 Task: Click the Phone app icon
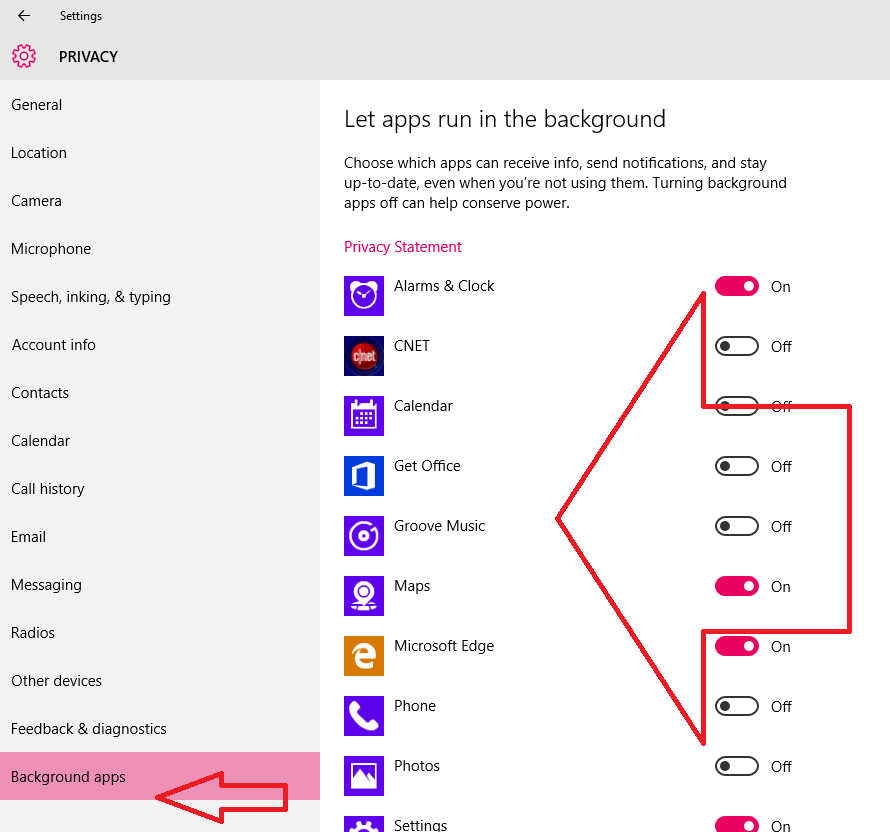click(x=363, y=716)
